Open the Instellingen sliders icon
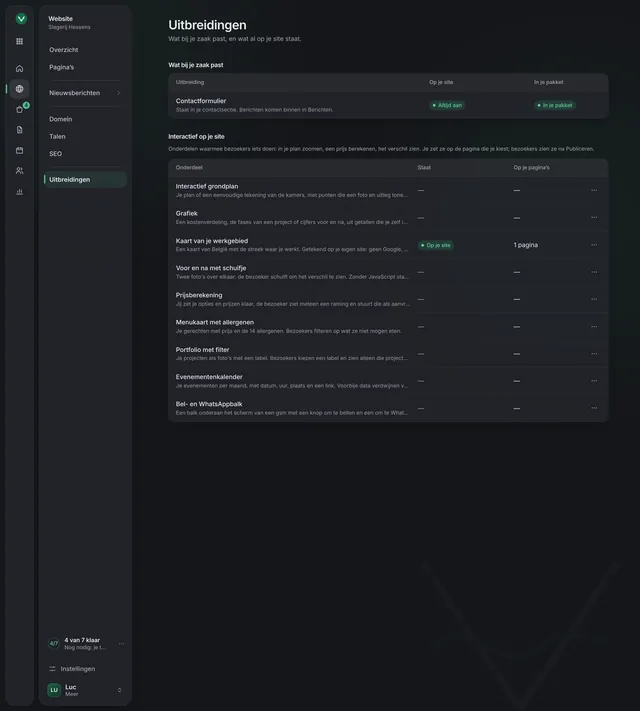 tap(53, 669)
